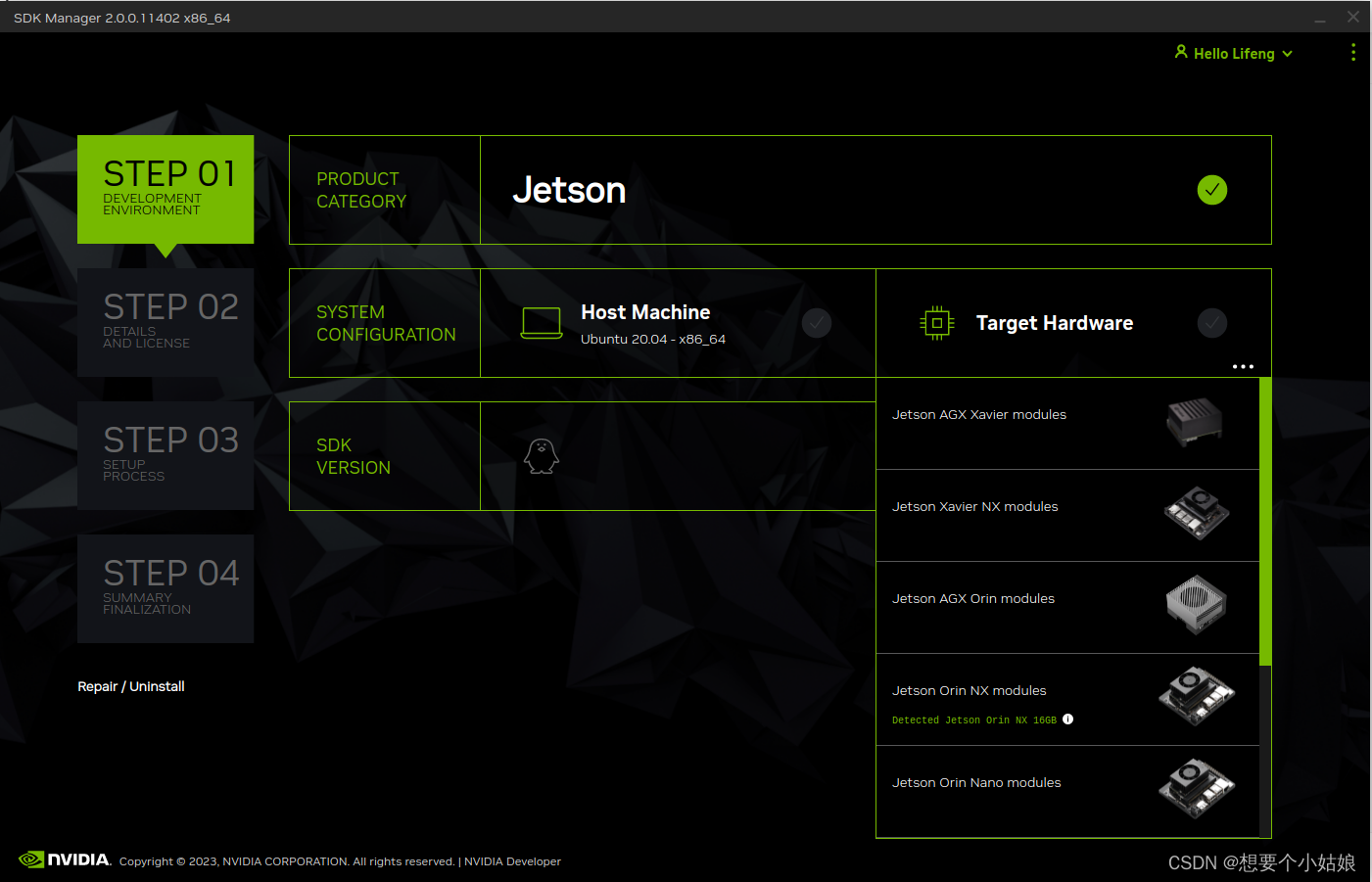This screenshot has width=1372, height=882.
Task: Click the Jetson Xavier NX board thumbnail
Action: (1196, 513)
